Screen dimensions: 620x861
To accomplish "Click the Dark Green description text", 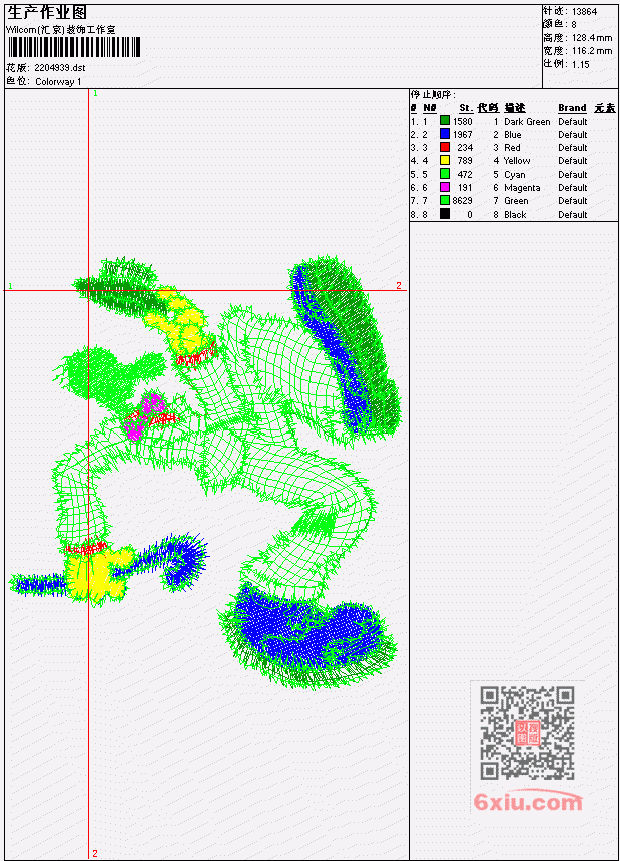I will click(x=527, y=121).
